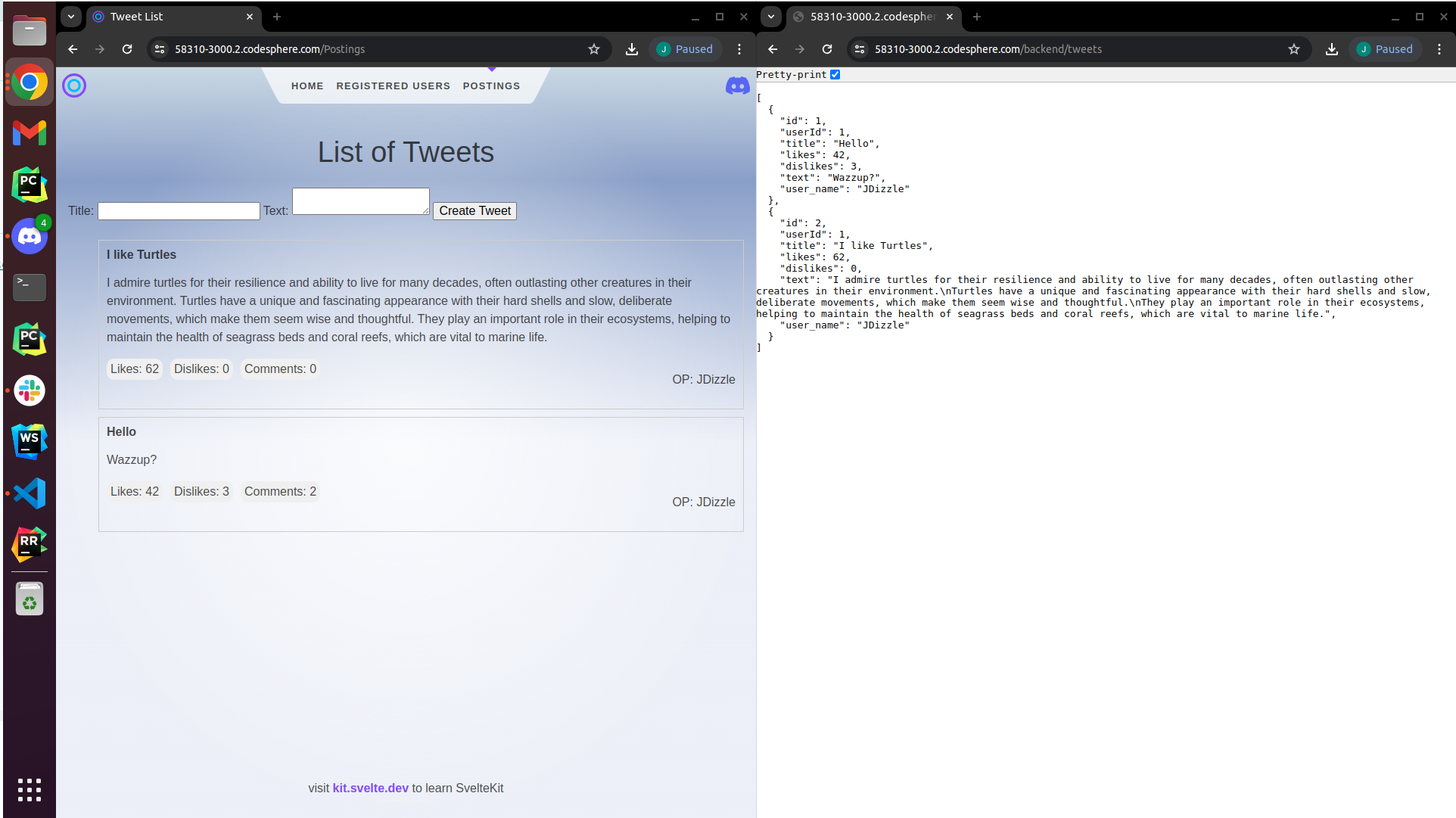
Task: Reload the backend/tweets page
Action: [x=827, y=48]
